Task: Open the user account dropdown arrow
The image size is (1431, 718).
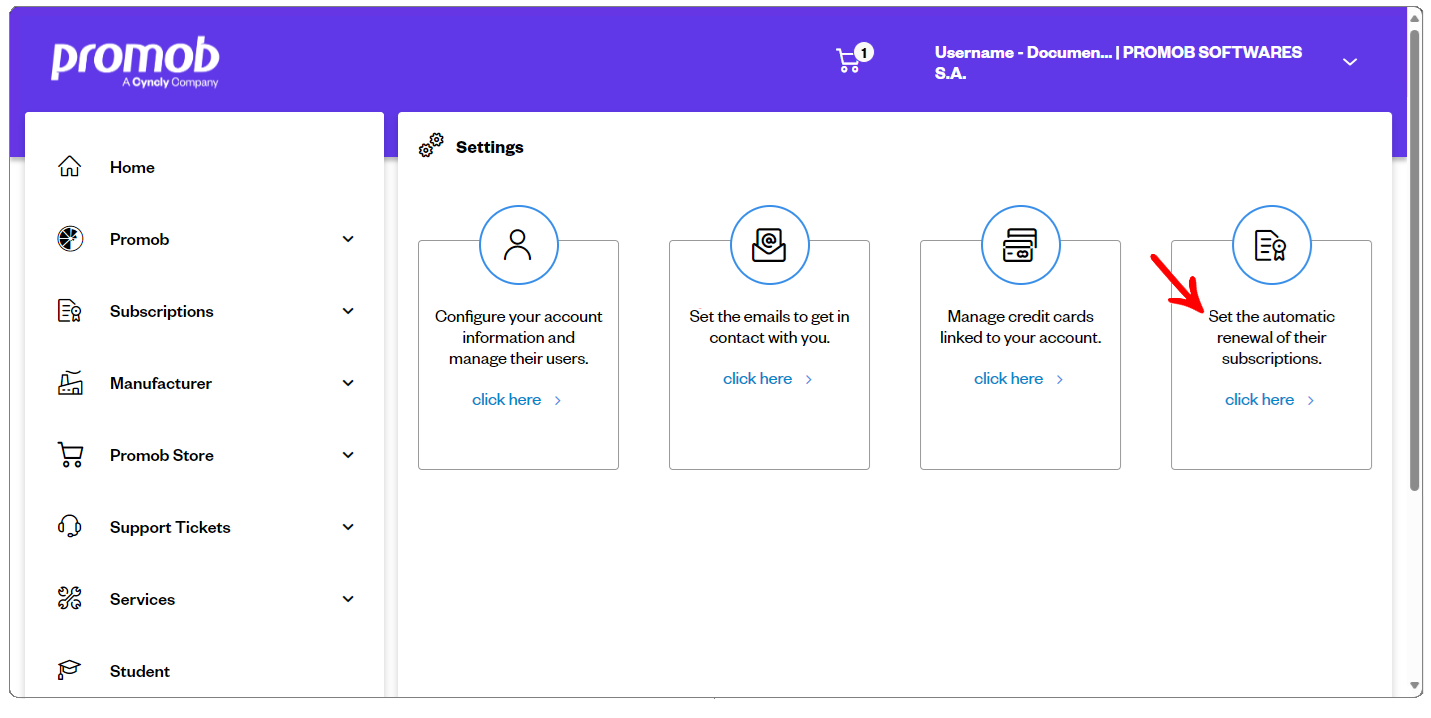Action: [x=1350, y=62]
